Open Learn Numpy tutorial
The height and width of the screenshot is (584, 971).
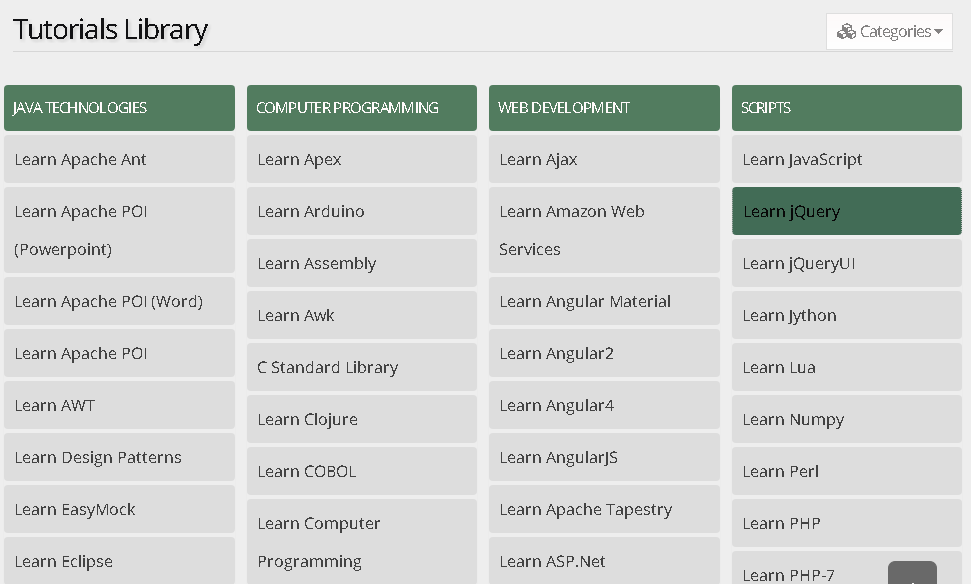tap(847, 419)
